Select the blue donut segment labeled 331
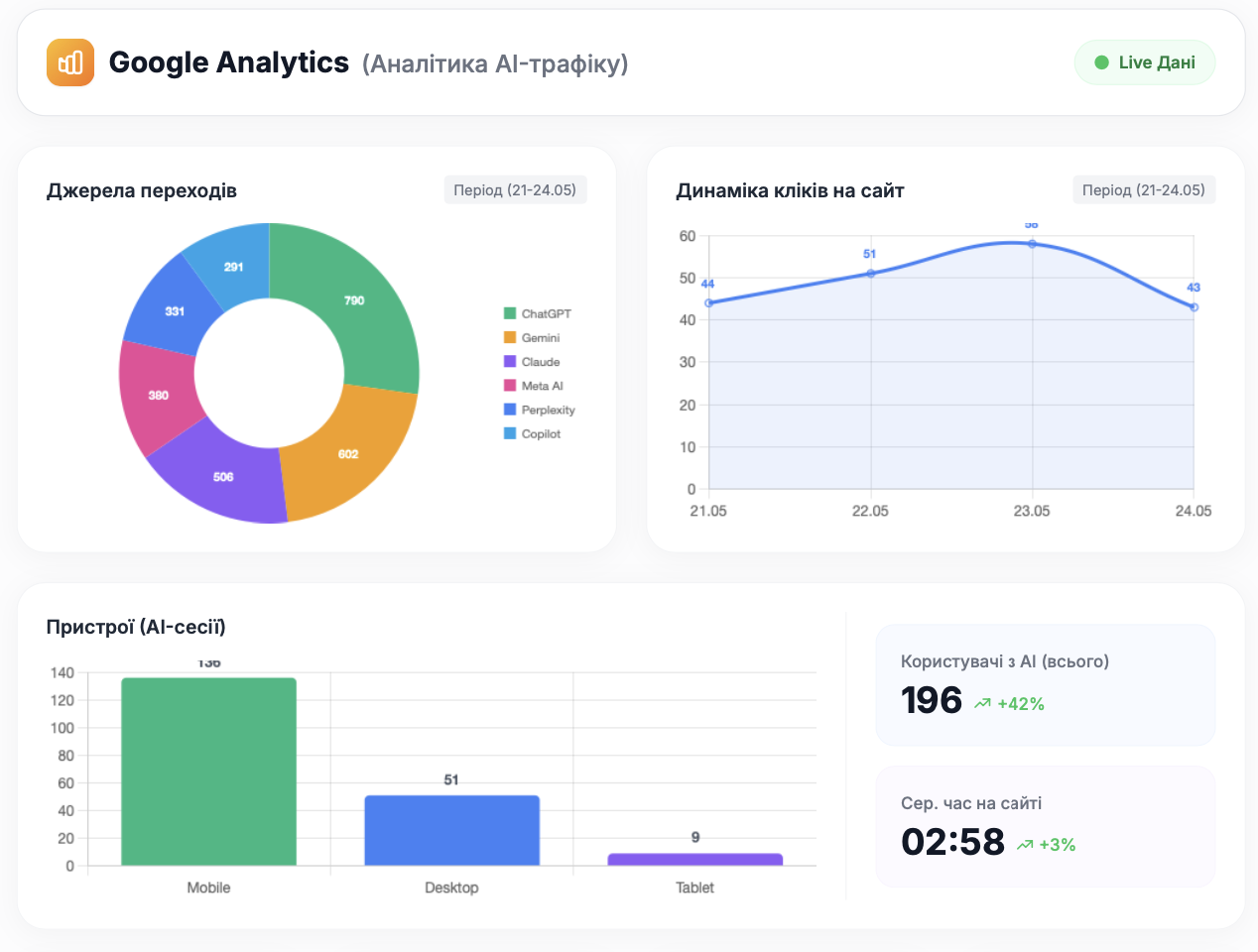The width and height of the screenshot is (1258, 952). pyautogui.click(x=175, y=311)
